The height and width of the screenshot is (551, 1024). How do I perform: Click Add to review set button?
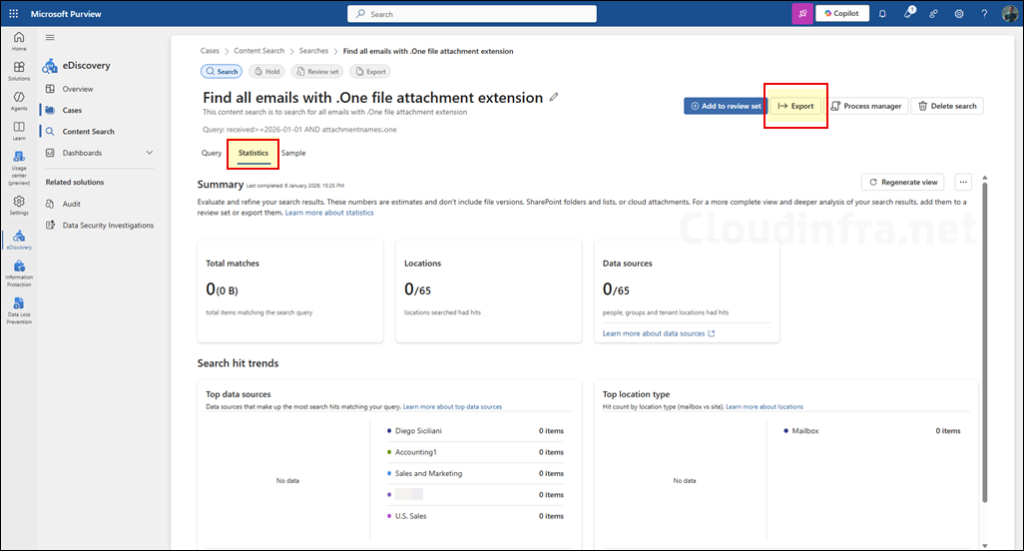[x=726, y=106]
